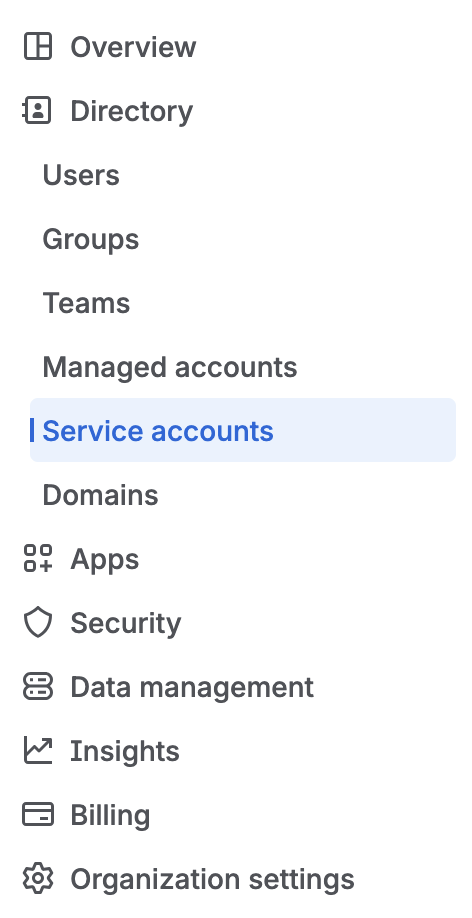Click the Security shield icon
The height and width of the screenshot is (918, 472).
tap(38, 622)
